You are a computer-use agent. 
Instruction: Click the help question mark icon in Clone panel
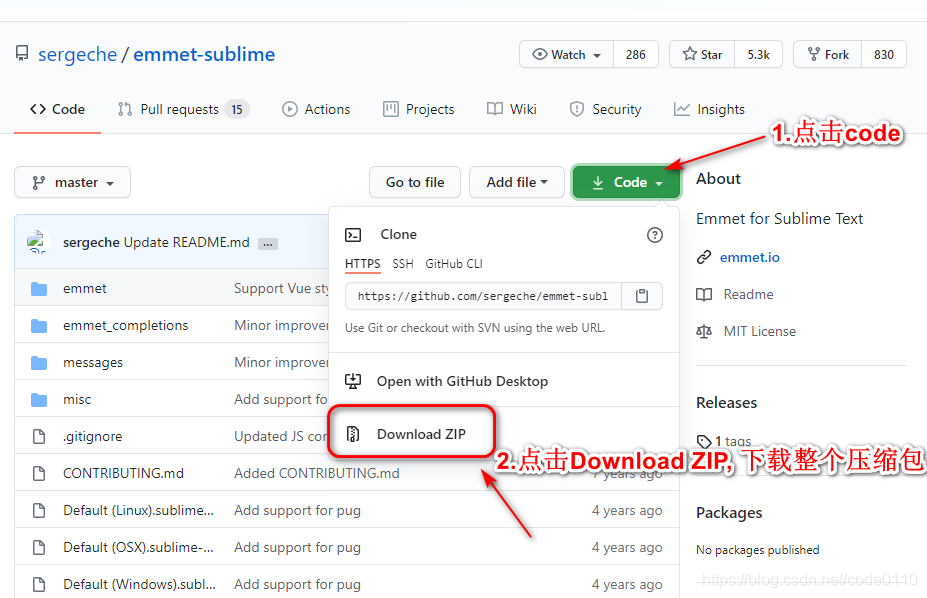pos(654,235)
